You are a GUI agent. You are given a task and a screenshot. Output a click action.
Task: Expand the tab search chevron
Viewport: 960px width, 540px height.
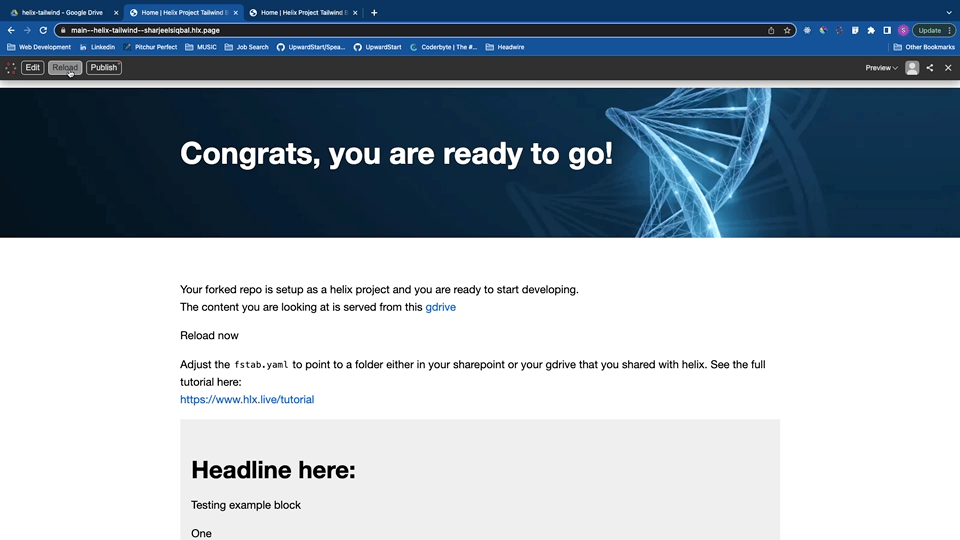tap(948, 13)
